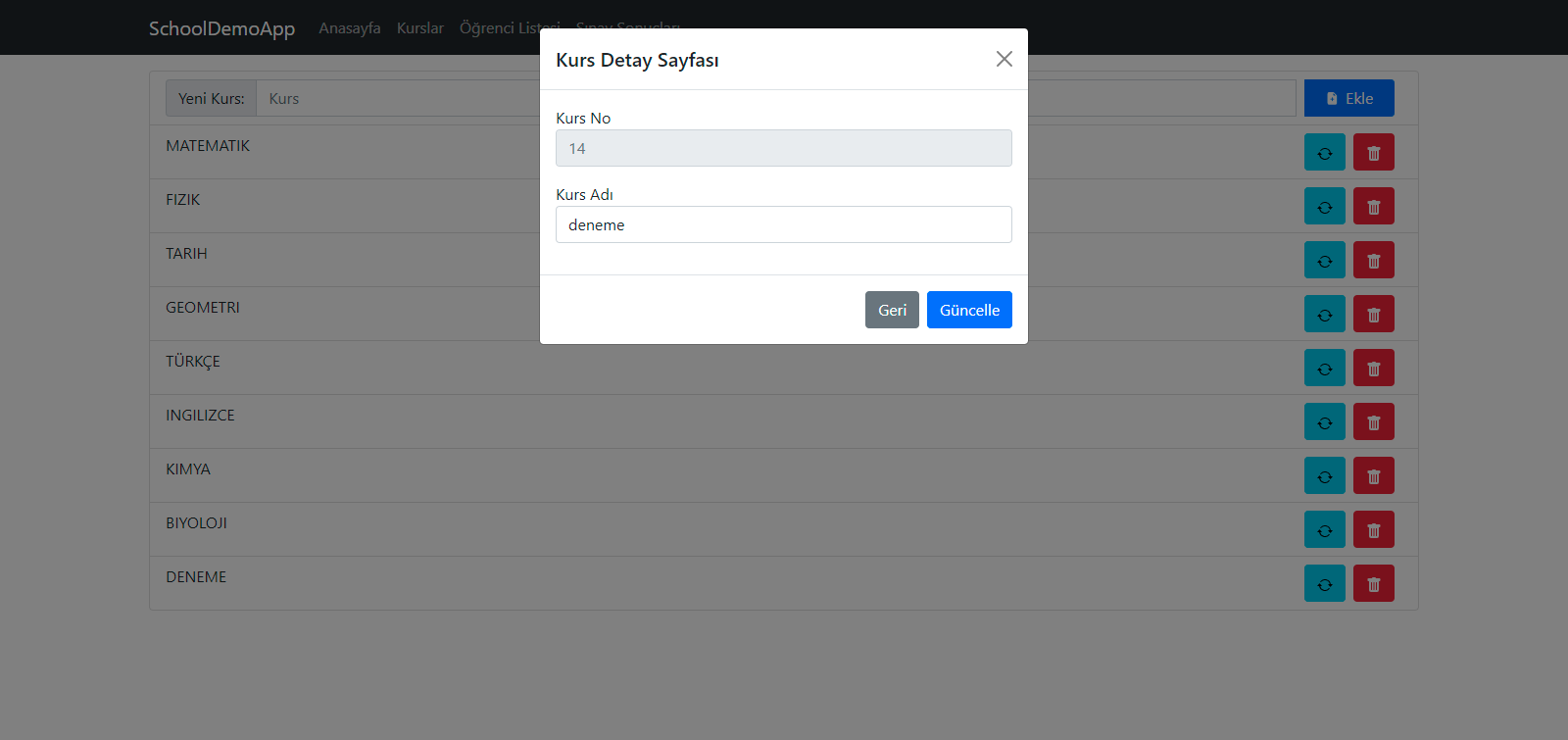Update the TÜRKÇE course via refresh icon
This screenshot has height=740, width=1568.
pos(1324,368)
